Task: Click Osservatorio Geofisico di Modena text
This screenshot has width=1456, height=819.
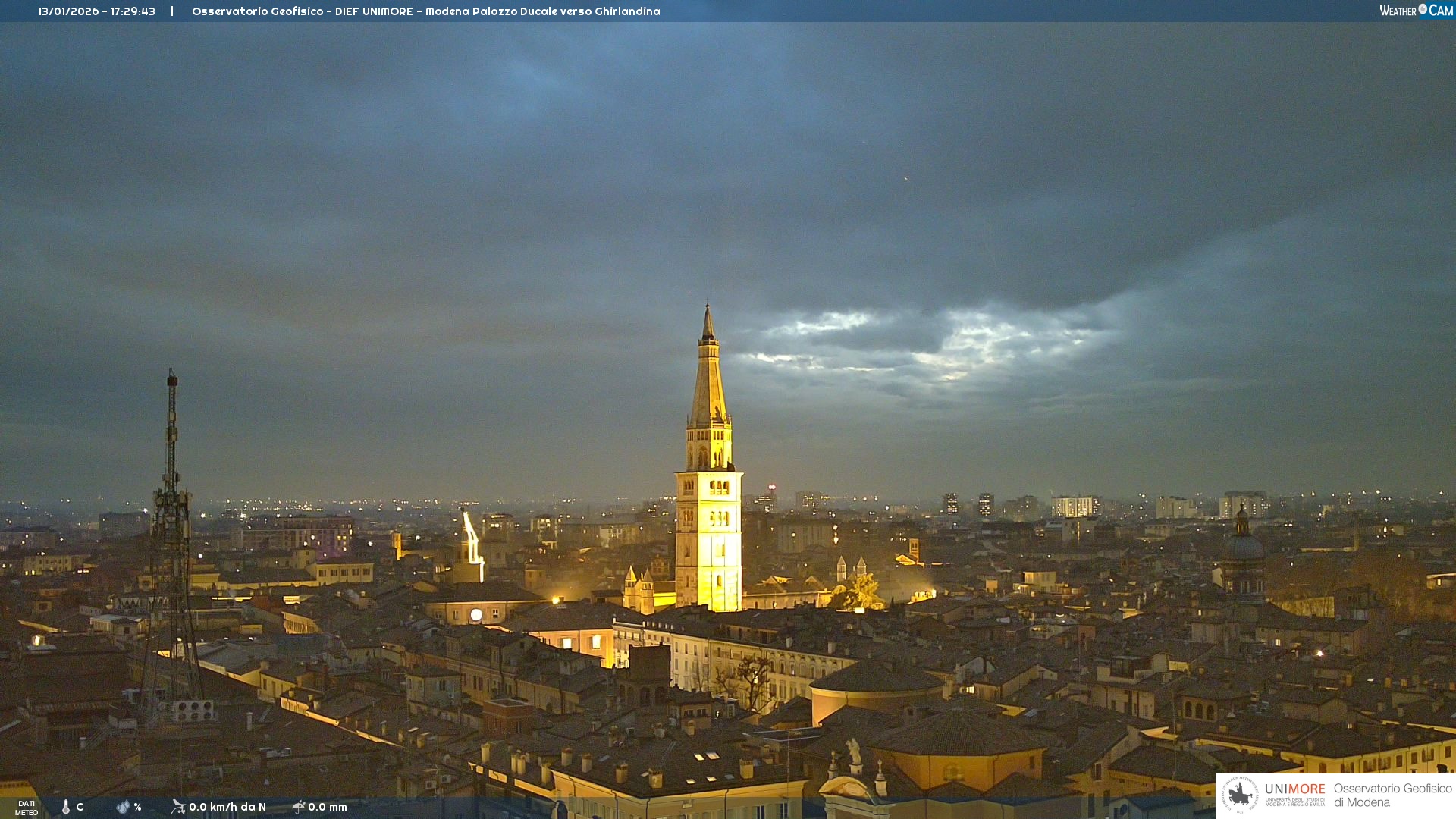Action: [1392, 795]
